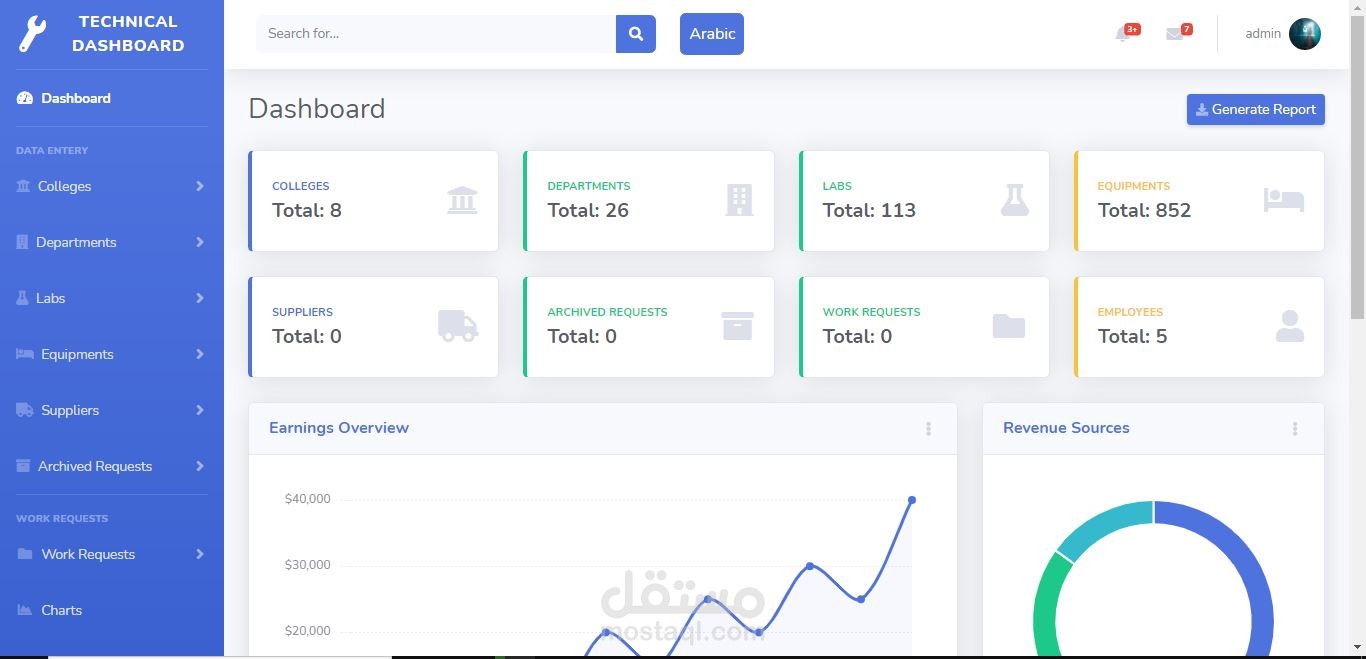Click in the Search for field
1366x659 pixels.
pos(436,33)
